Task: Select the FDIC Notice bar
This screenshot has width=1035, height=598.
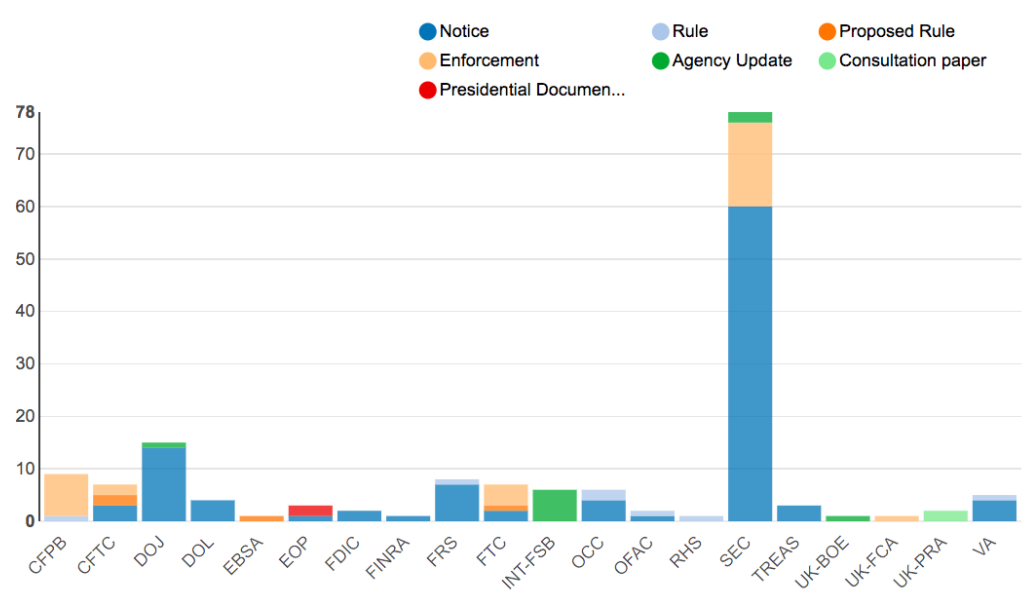Action: (x=359, y=516)
